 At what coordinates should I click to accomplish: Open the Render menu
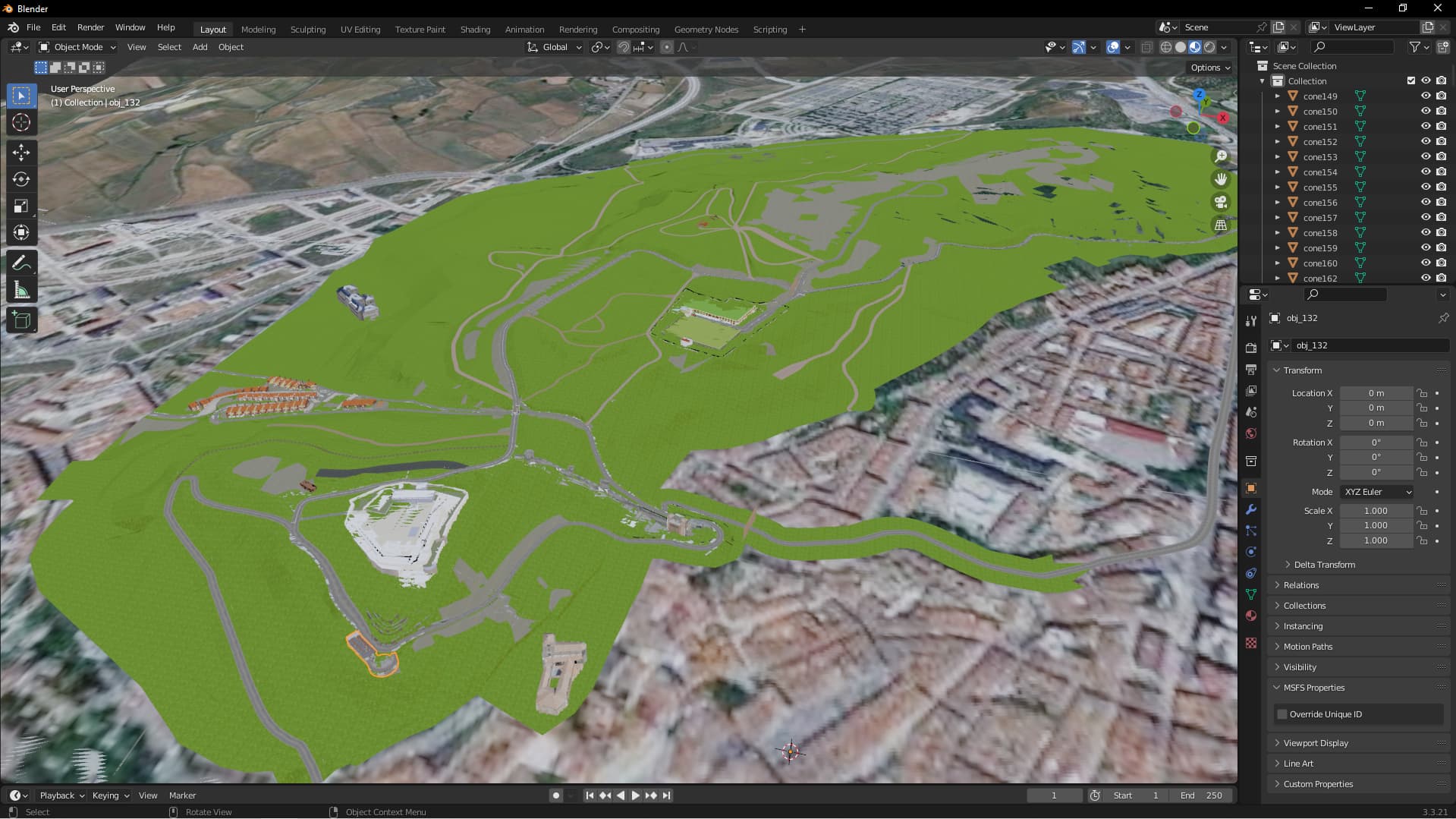tap(90, 27)
